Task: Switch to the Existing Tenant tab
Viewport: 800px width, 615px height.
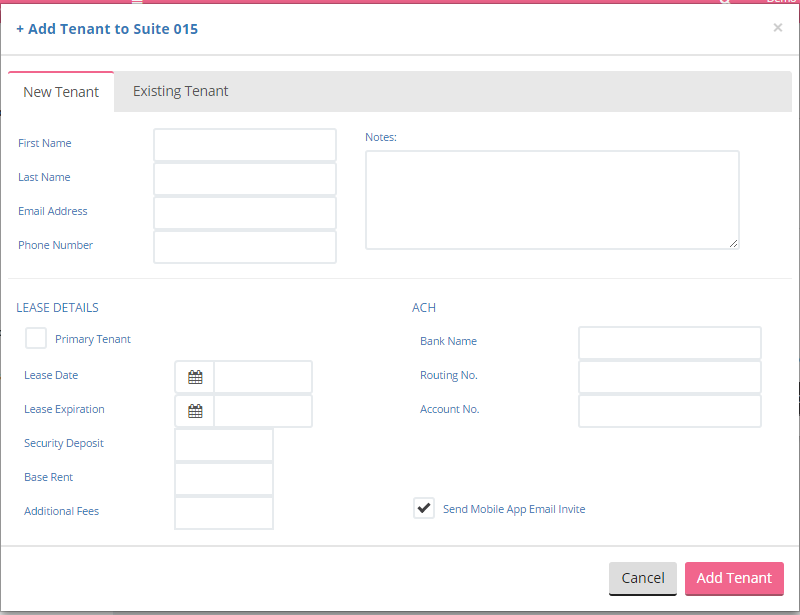Action: click(180, 91)
